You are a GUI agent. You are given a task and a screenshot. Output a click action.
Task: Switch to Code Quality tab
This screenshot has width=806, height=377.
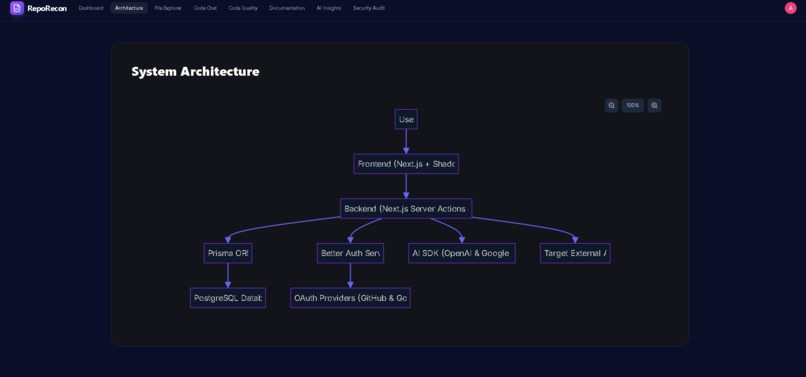(x=243, y=8)
